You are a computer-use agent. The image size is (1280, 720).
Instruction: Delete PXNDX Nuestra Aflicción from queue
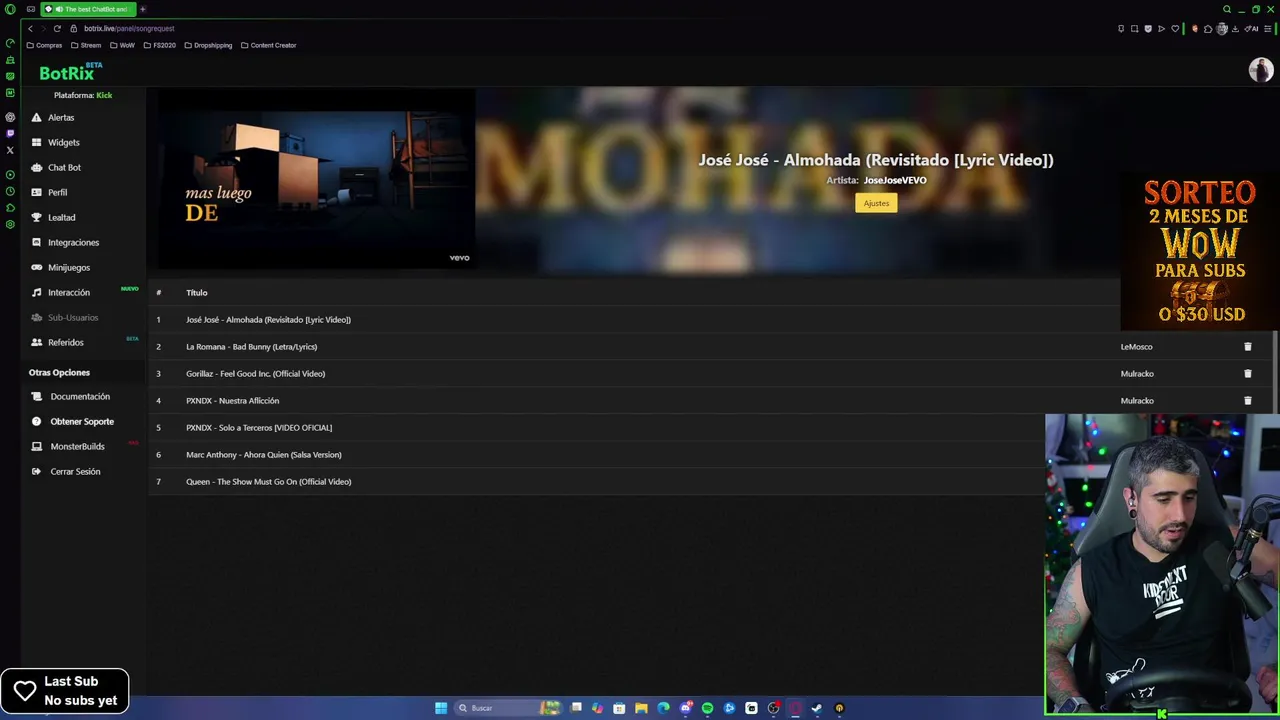[1247, 401]
